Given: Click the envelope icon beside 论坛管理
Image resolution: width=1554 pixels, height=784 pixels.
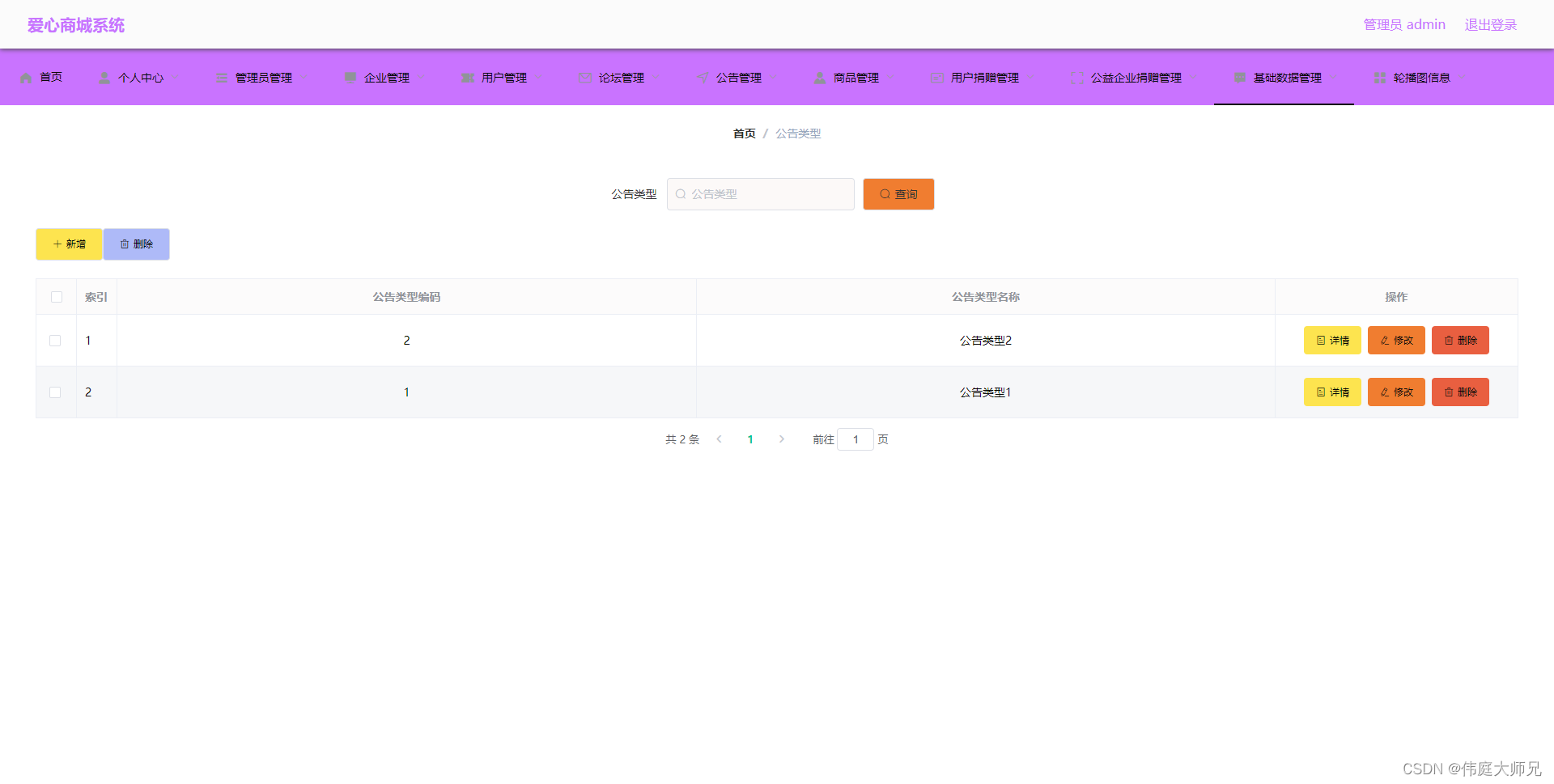Looking at the screenshot, I should pos(585,78).
